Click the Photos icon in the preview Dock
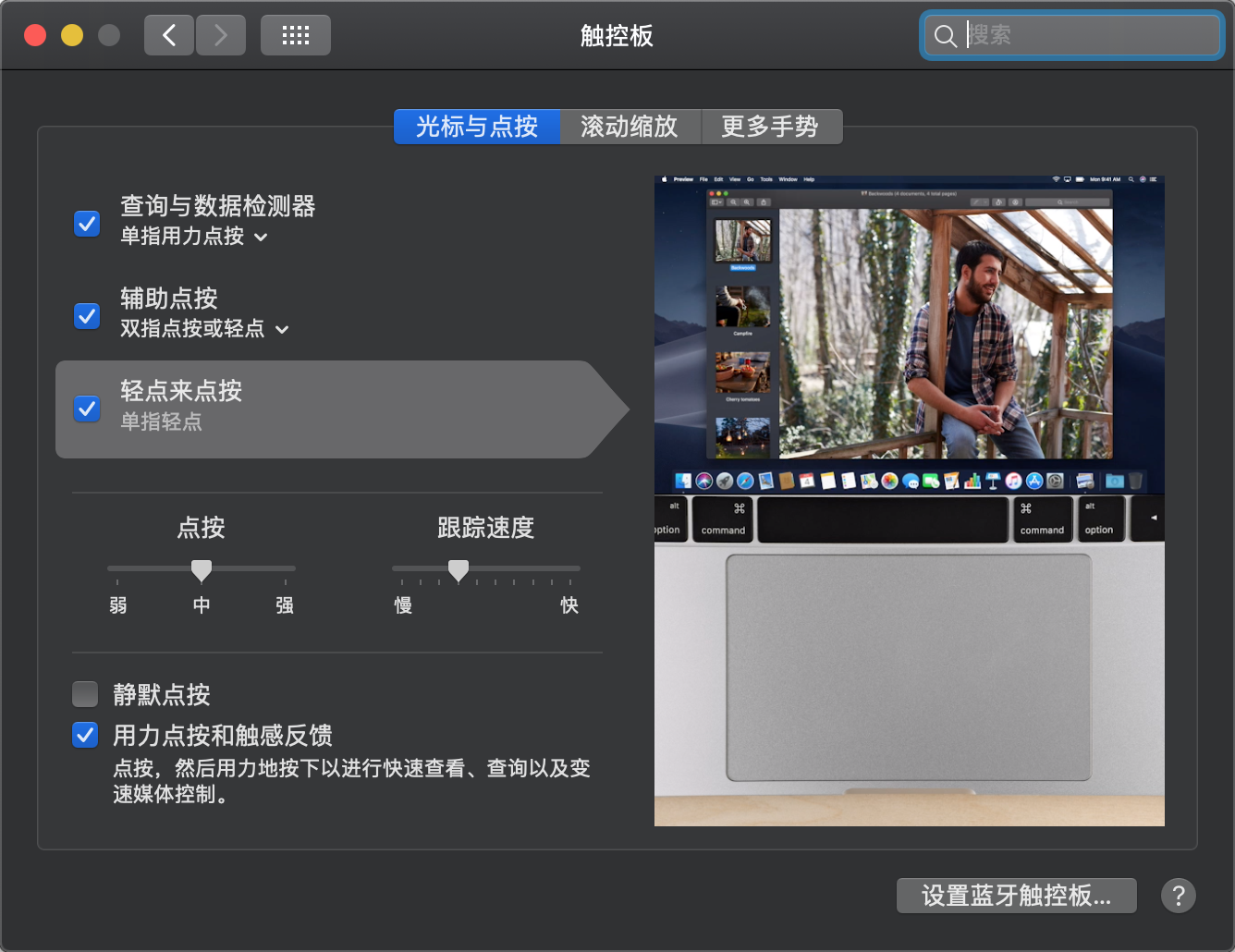 (889, 482)
